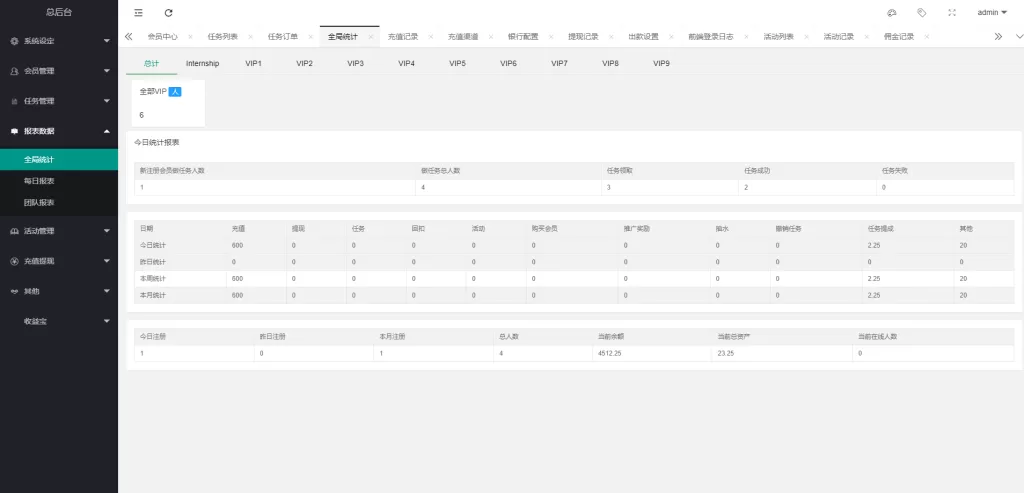Open the tab operations dropdown arrow

pyautogui.click(x=1017, y=37)
